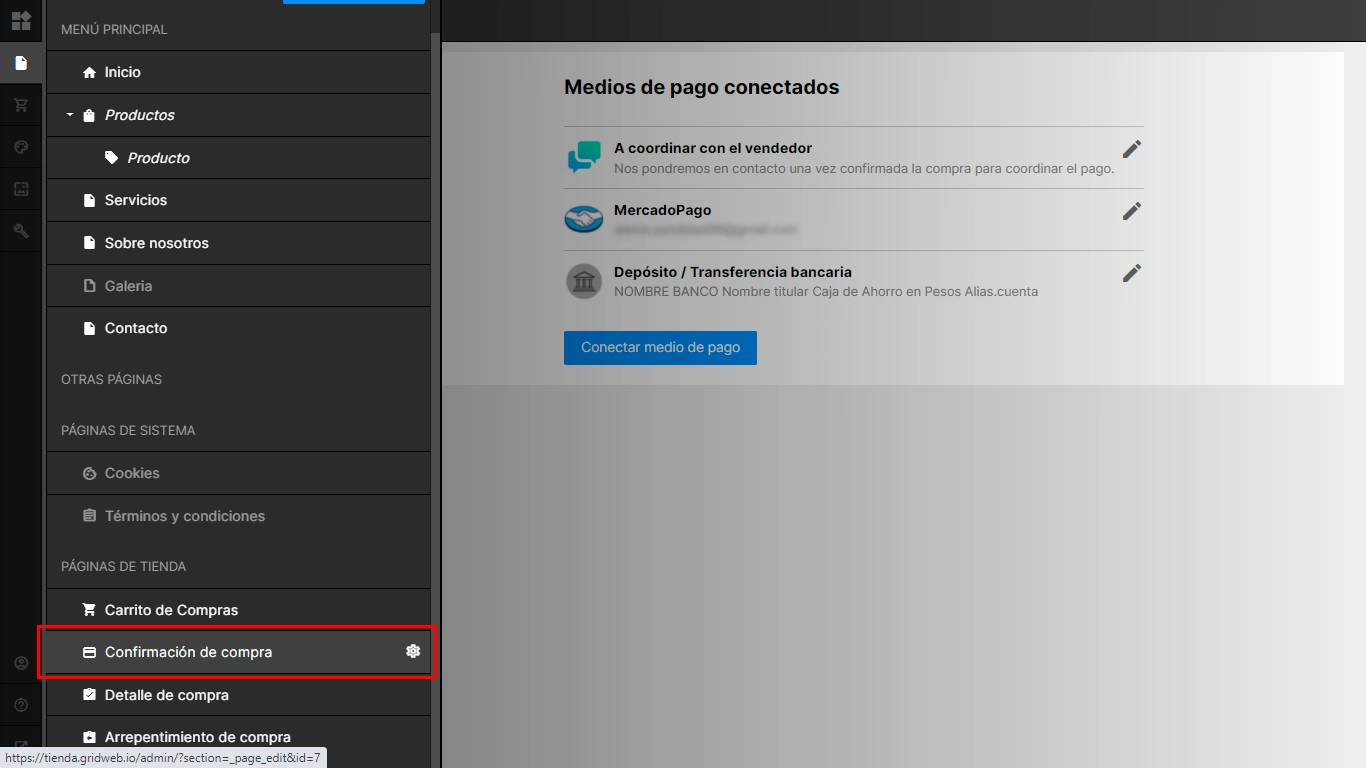Open Detalle de compra page
This screenshot has height=768, width=1366.
coord(238,695)
